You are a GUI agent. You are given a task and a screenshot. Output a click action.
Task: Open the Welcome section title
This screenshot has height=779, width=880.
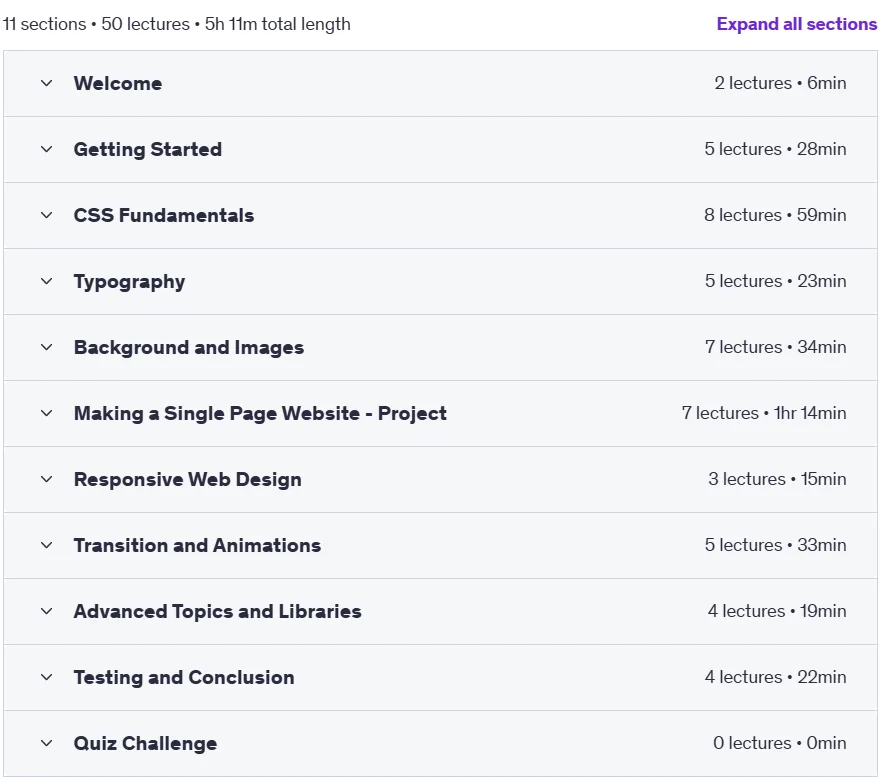(118, 84)
